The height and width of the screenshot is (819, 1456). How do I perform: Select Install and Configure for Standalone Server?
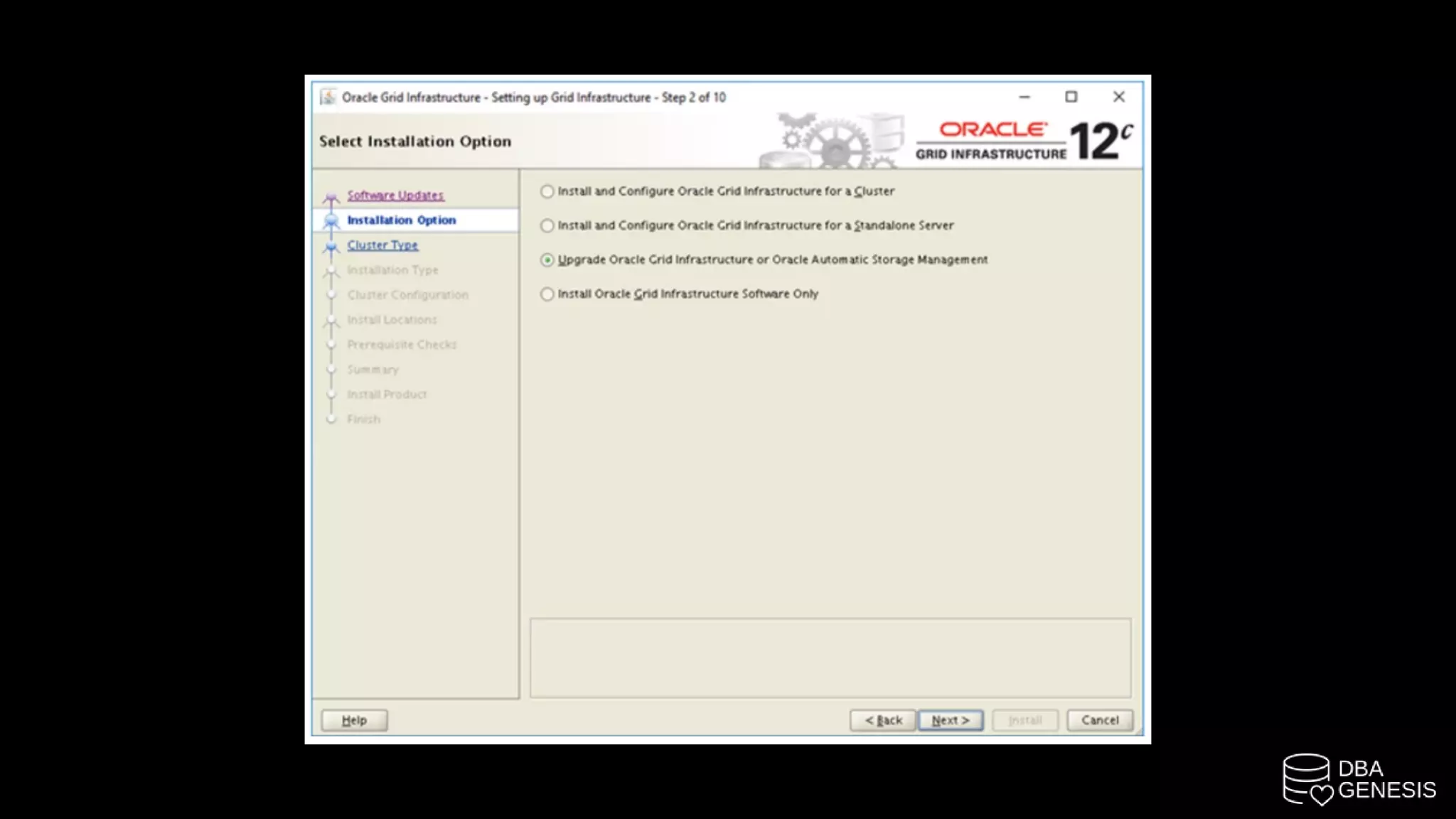pyautogui.click(x=547, y=225)
